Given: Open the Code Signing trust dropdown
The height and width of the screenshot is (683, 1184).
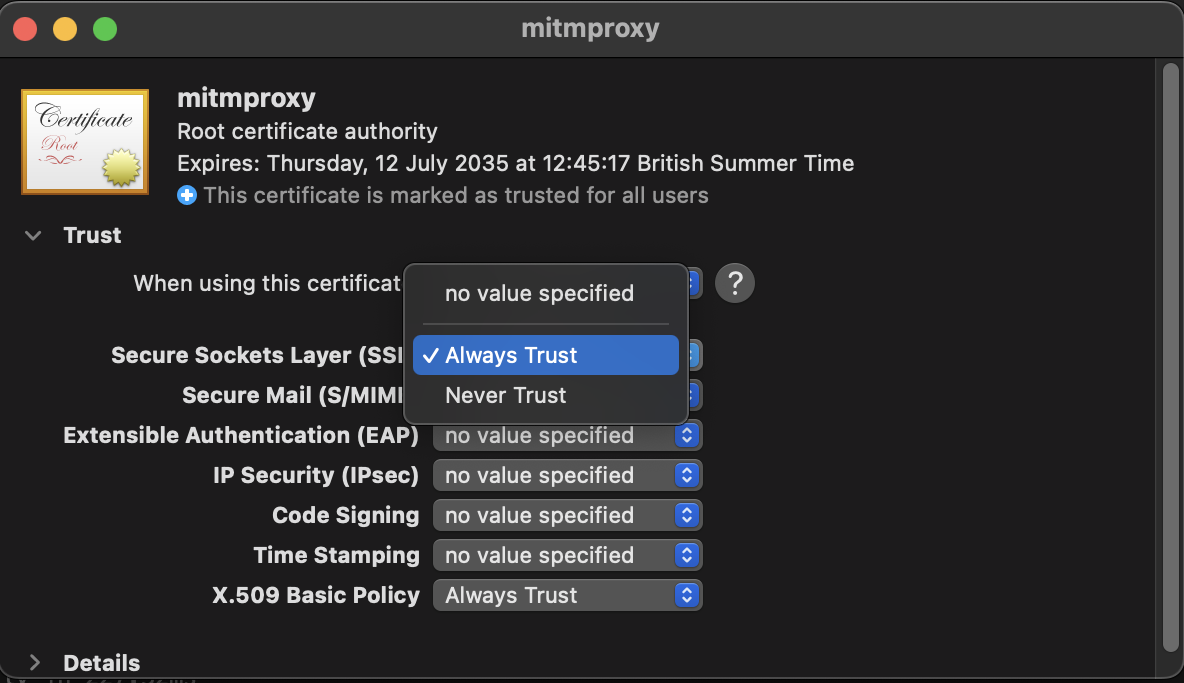Looking at the screenshot, I should point(568,515).
